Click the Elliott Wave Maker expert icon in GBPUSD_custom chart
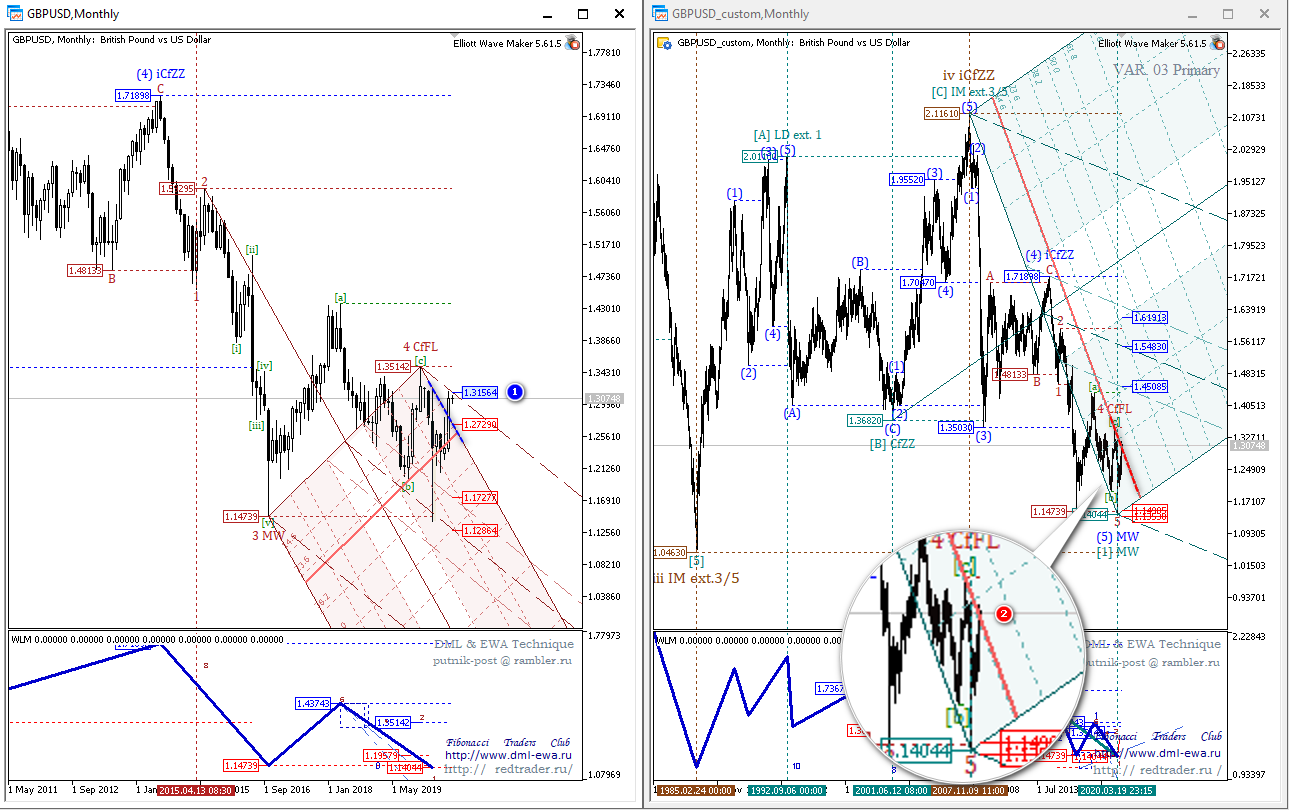This screenshot has height=810, width=1290. (1217, 43)
